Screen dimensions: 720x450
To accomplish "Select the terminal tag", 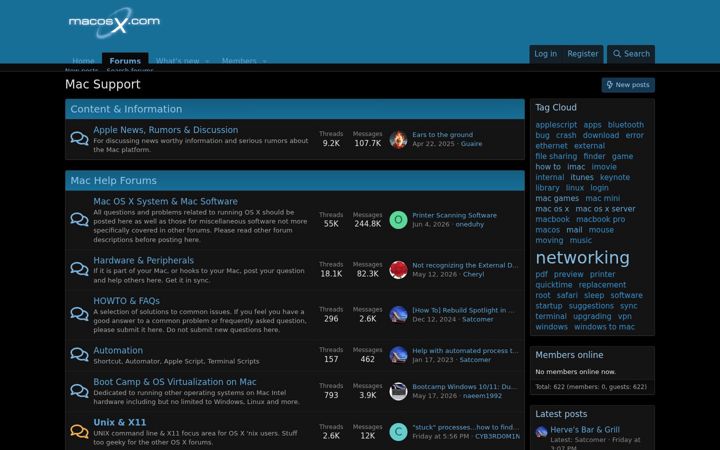I will pyautogui.click(x=551, y=316).
